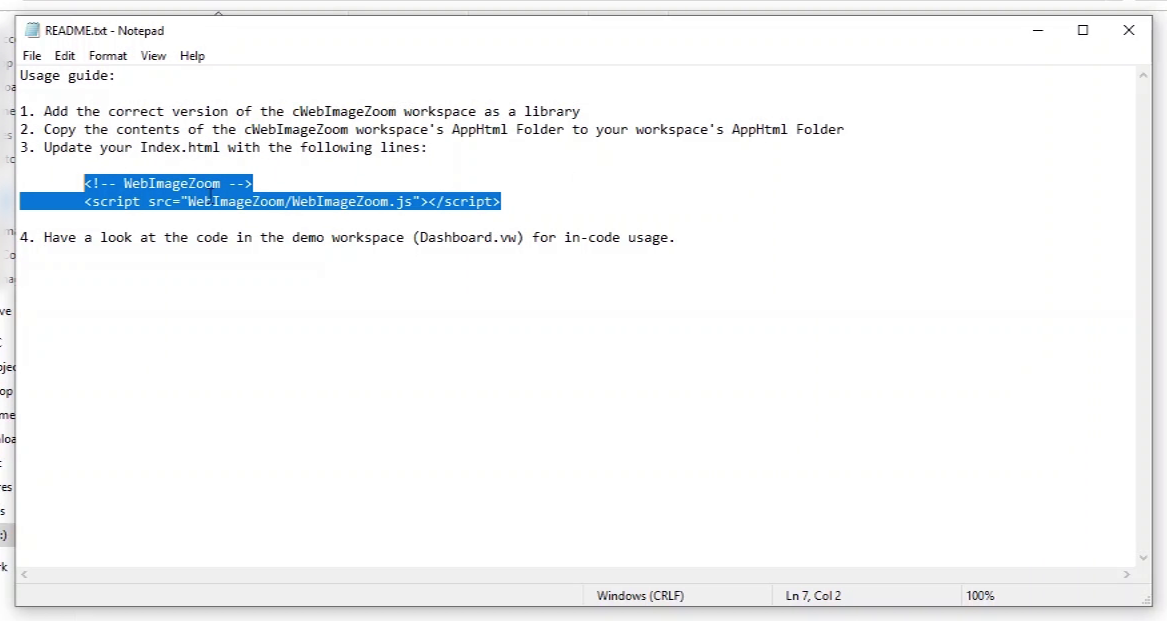The image size is (1167, 621).
Task: Click the horizontal scrollbar right arrow
Action: (1127, 575)
